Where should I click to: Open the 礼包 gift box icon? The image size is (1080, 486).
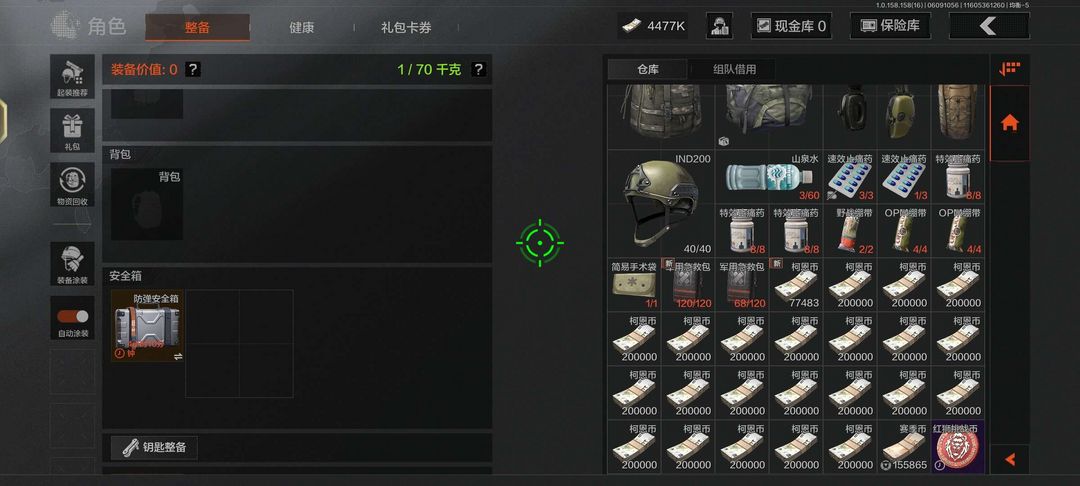pyautogui.click(x=72, y=130)
